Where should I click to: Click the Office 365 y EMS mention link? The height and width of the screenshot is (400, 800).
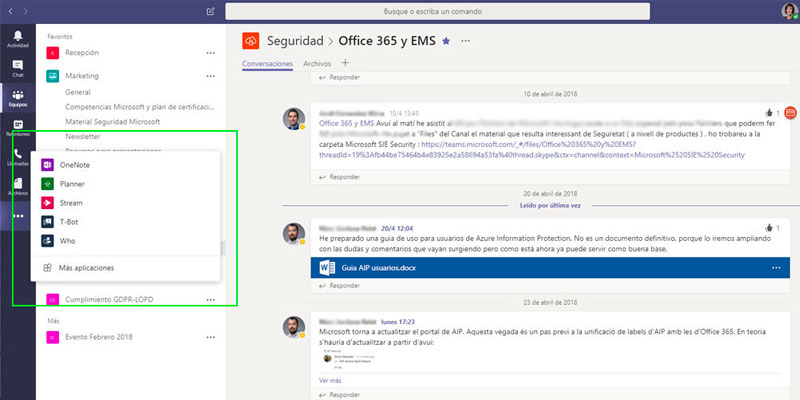346,123
